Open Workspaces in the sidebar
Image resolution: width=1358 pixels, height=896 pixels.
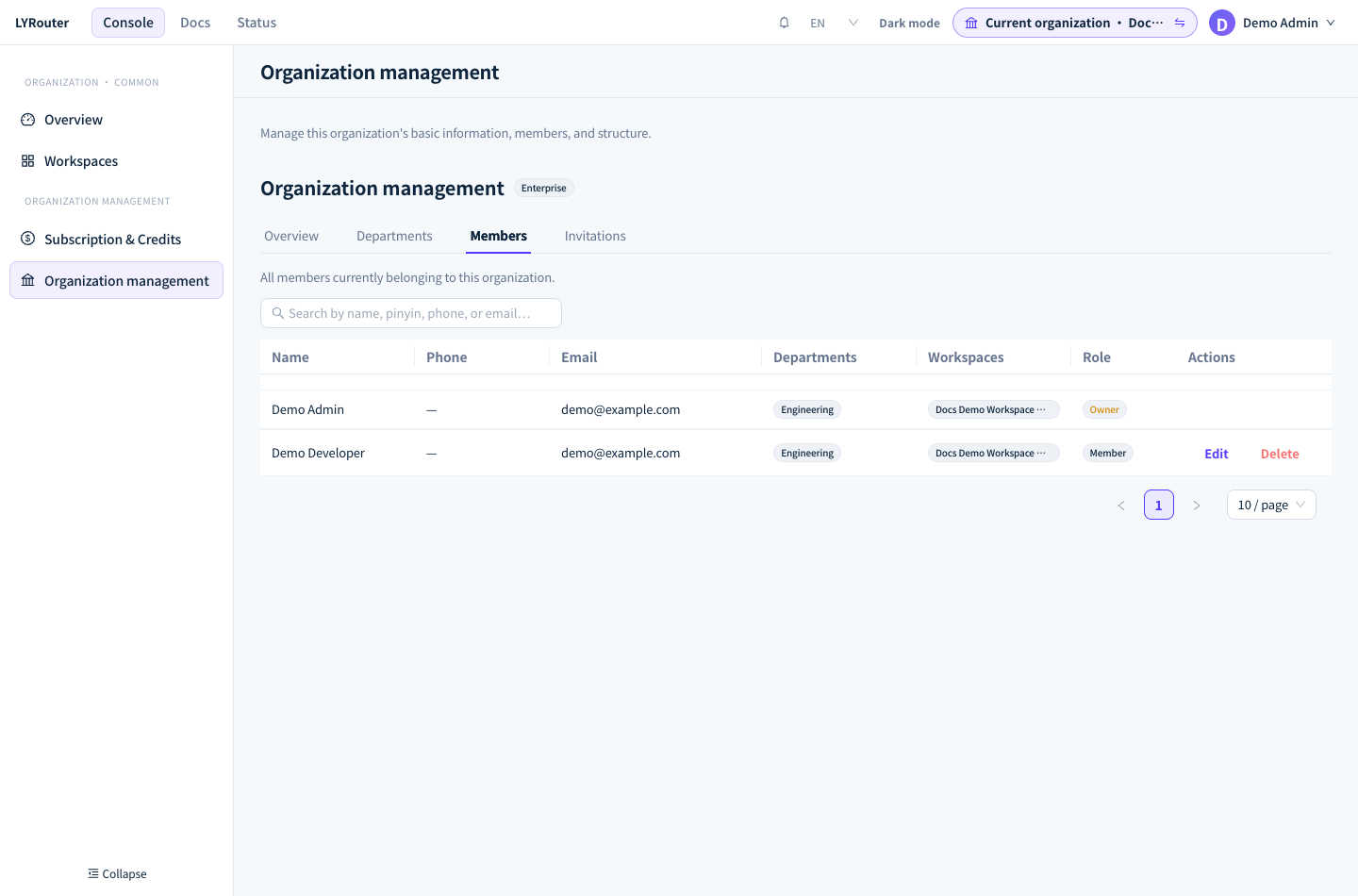[x=116, y=161]
